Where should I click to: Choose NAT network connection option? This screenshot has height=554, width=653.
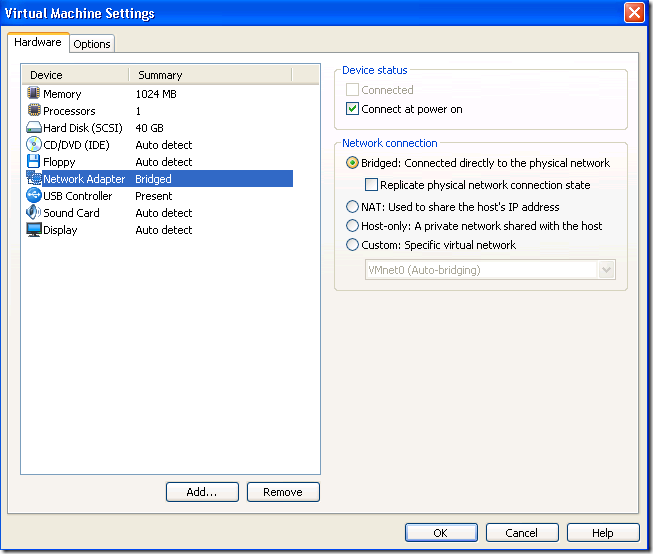tap(352, 207)
